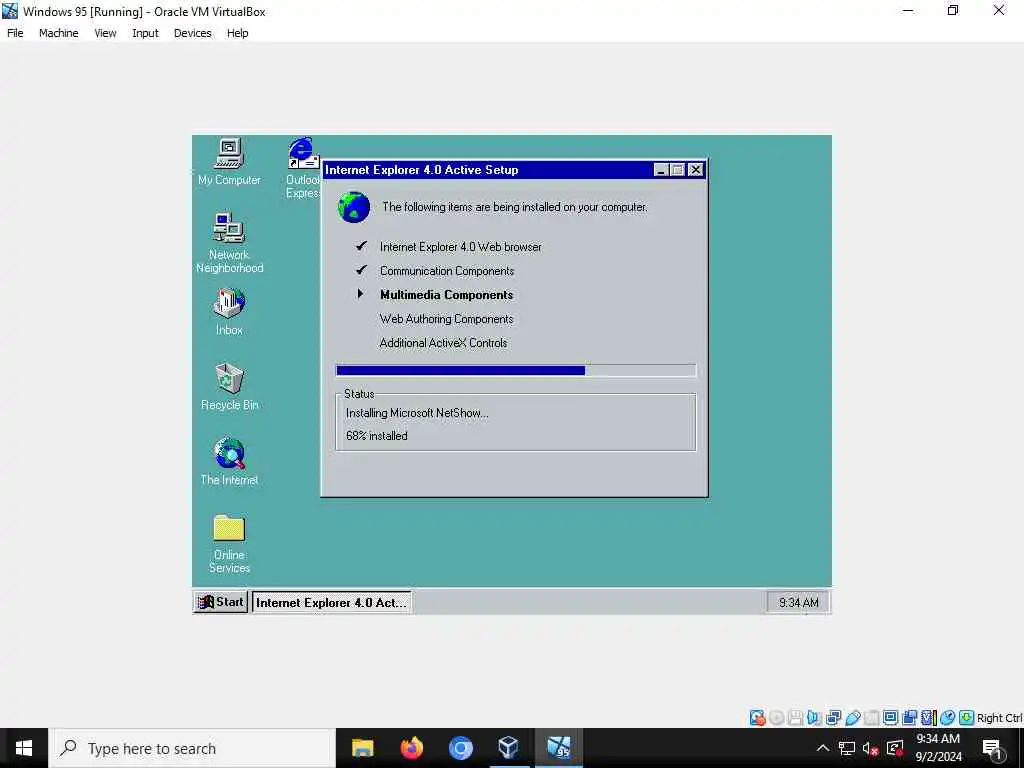The height and width of the screenshot is (768, 1024).
Task: Click the host network tray icon
Action: [847, 748]
